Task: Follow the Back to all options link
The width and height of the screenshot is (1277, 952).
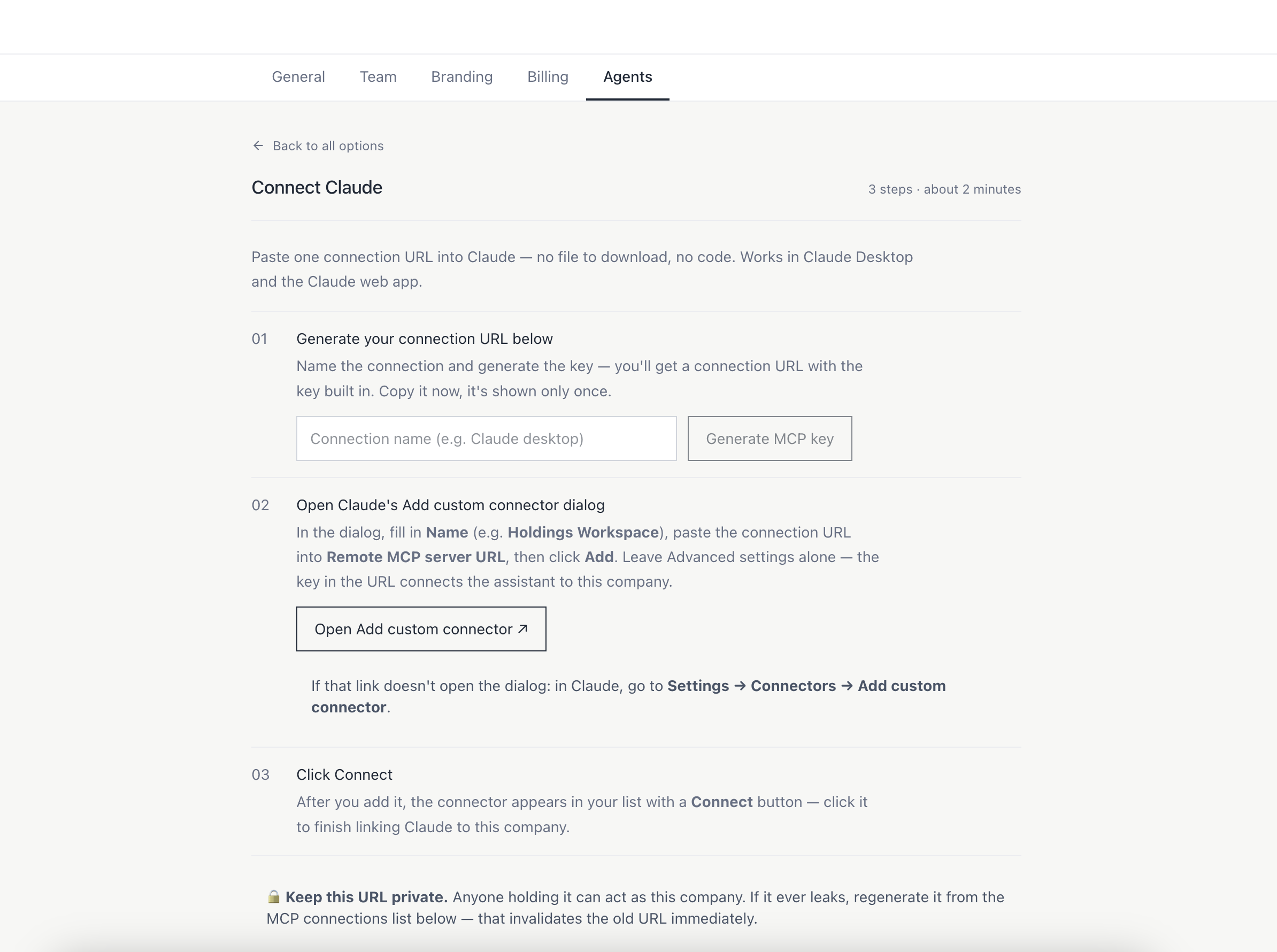Action: pos(318,146)
